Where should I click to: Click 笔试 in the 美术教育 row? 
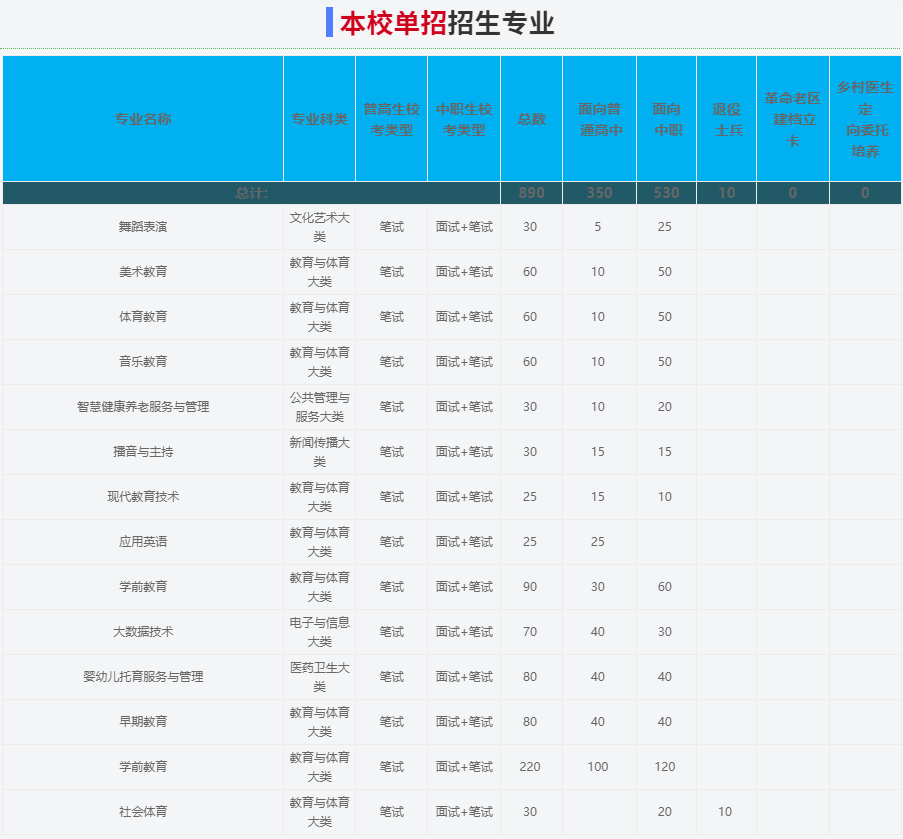[392, 272]
